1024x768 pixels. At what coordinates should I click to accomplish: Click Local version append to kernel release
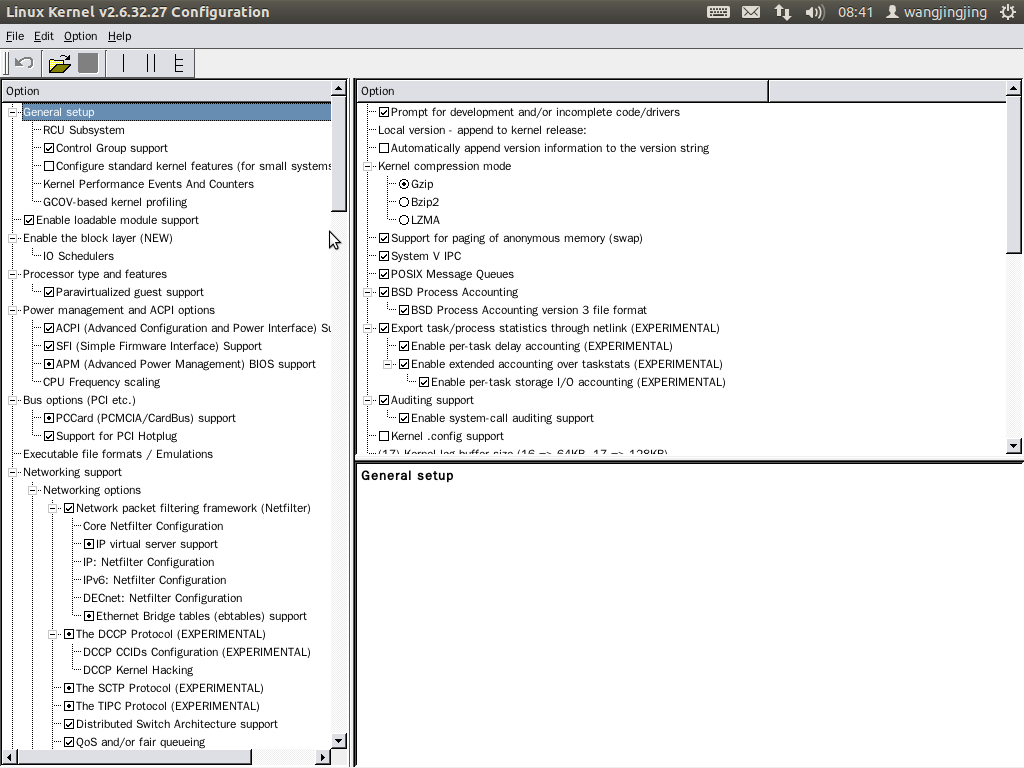pyautogui.click(x=482, y=130)
